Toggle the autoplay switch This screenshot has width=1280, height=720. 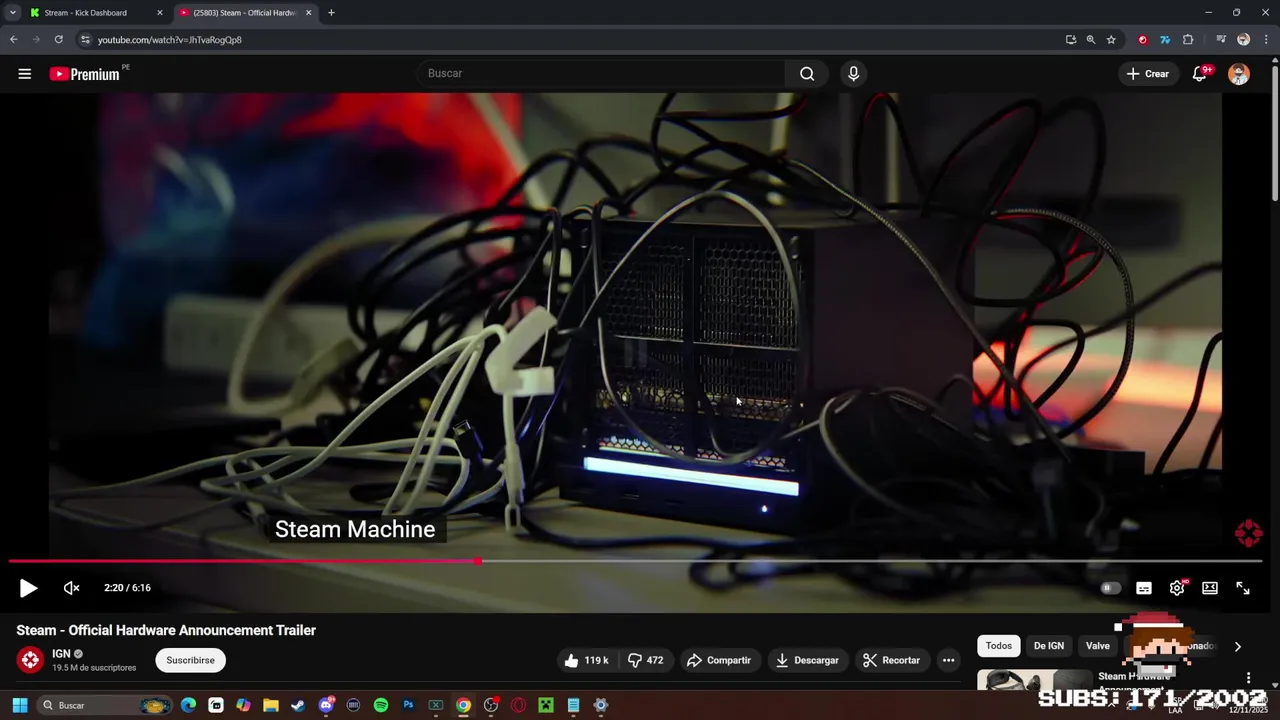click(x=1110, y=588)
